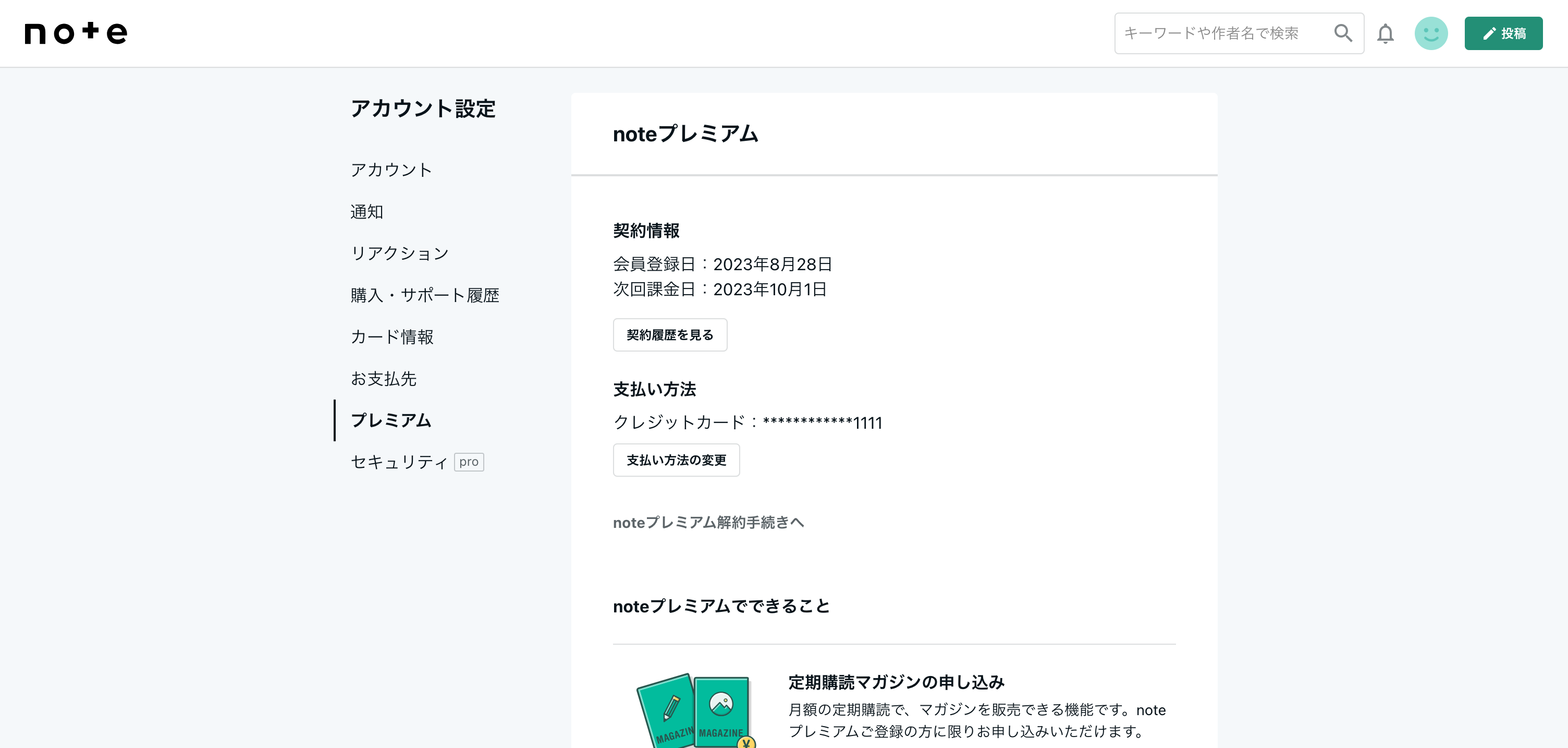
Task: Open お支払先 section
Action: point(384,379)
